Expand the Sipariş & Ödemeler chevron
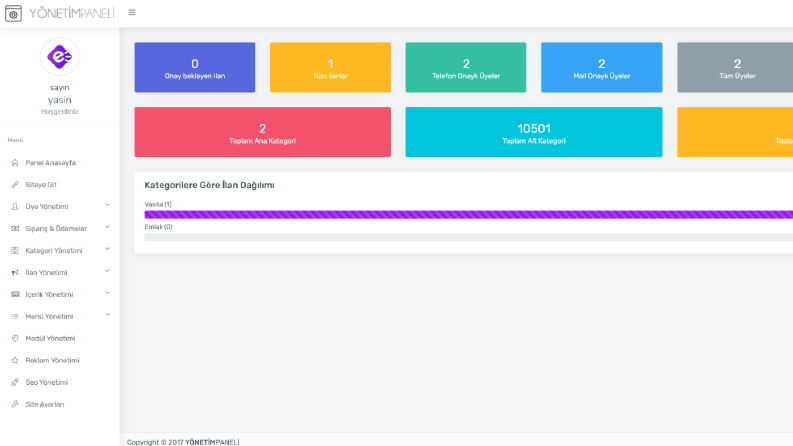Viewport: 793px width, 446px height. point(107,228)
